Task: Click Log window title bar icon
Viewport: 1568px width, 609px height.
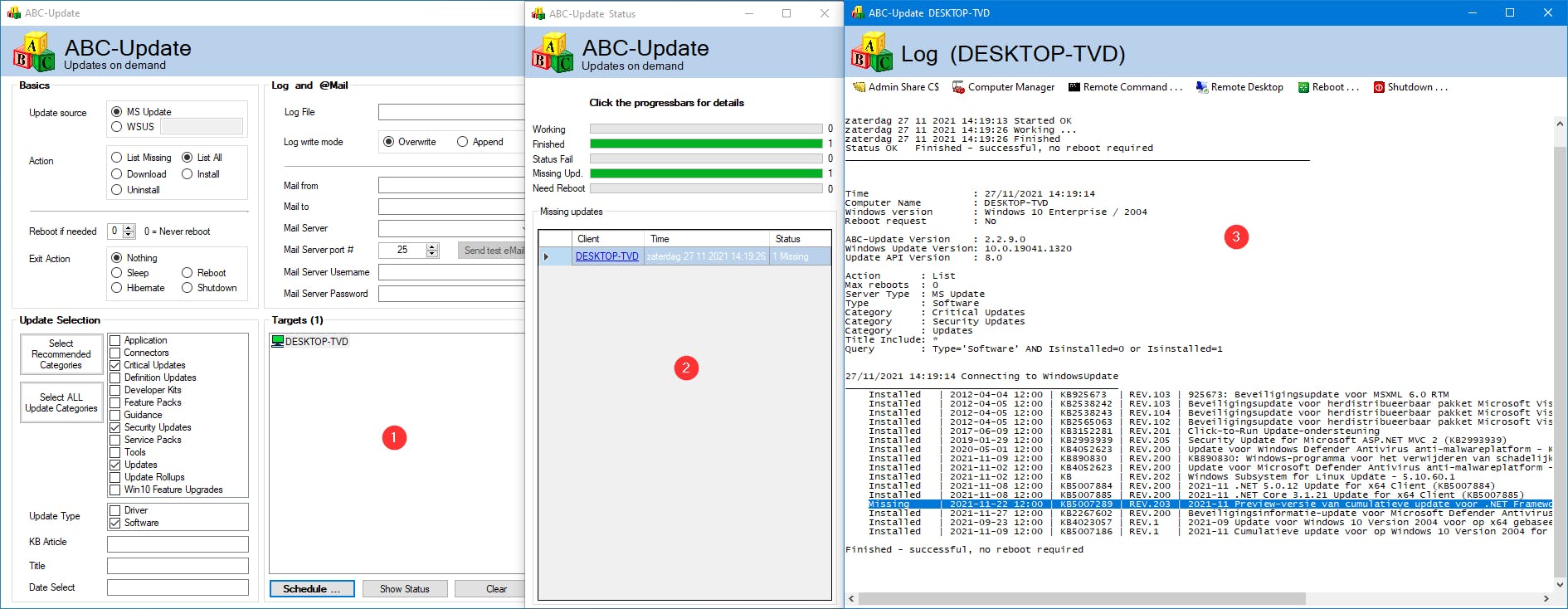Action: tap(857, 13)
